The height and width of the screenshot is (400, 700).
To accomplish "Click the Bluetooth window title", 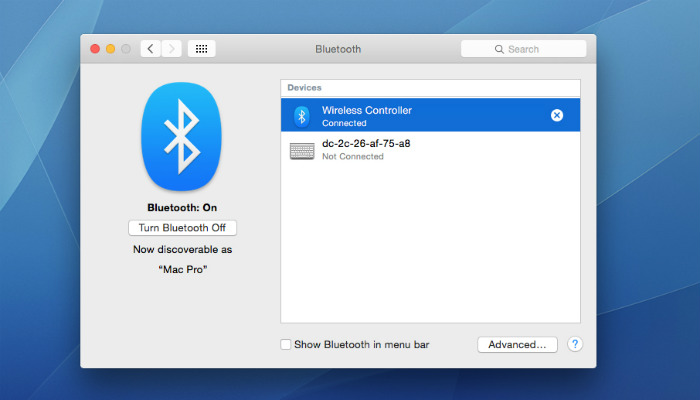I will pyautogui.click(x=338, y=49).
